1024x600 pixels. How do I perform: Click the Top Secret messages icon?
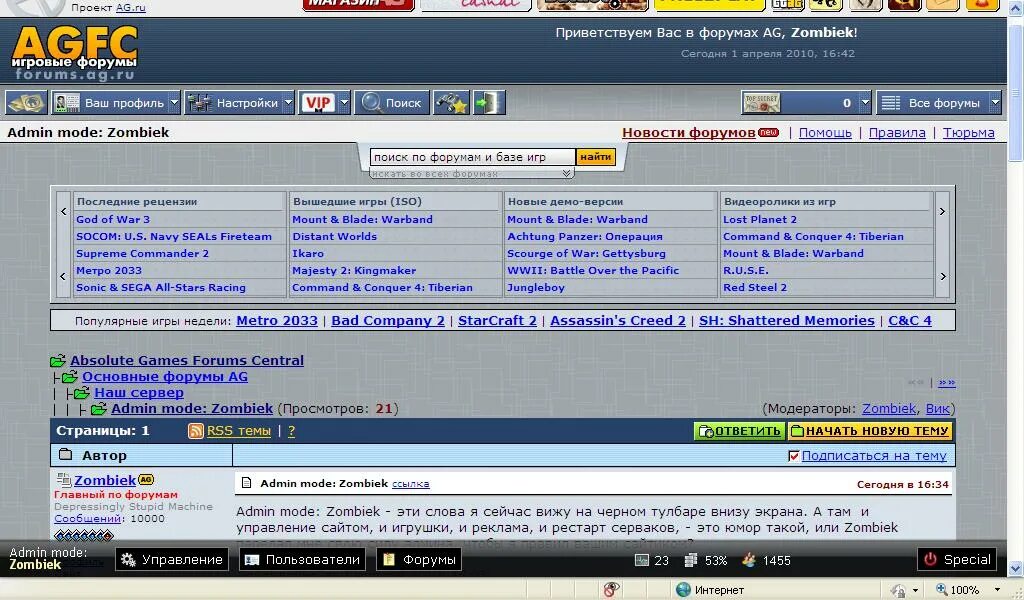(761, 103)
